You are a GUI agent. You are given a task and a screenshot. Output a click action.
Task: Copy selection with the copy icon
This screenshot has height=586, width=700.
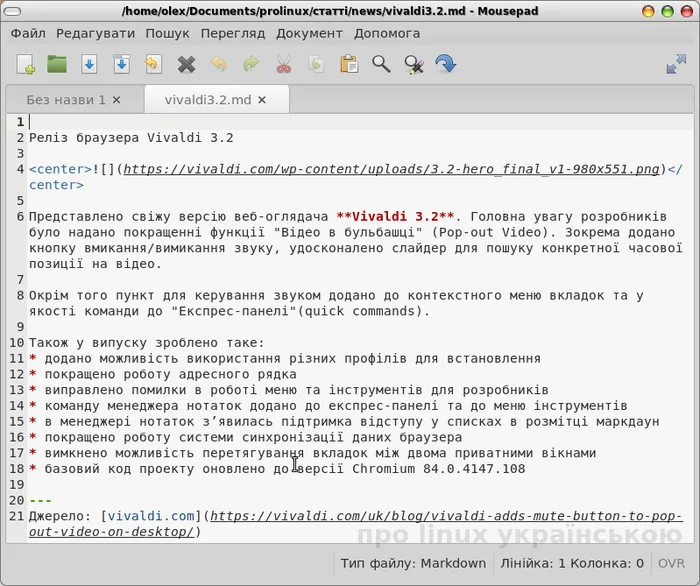316,64
